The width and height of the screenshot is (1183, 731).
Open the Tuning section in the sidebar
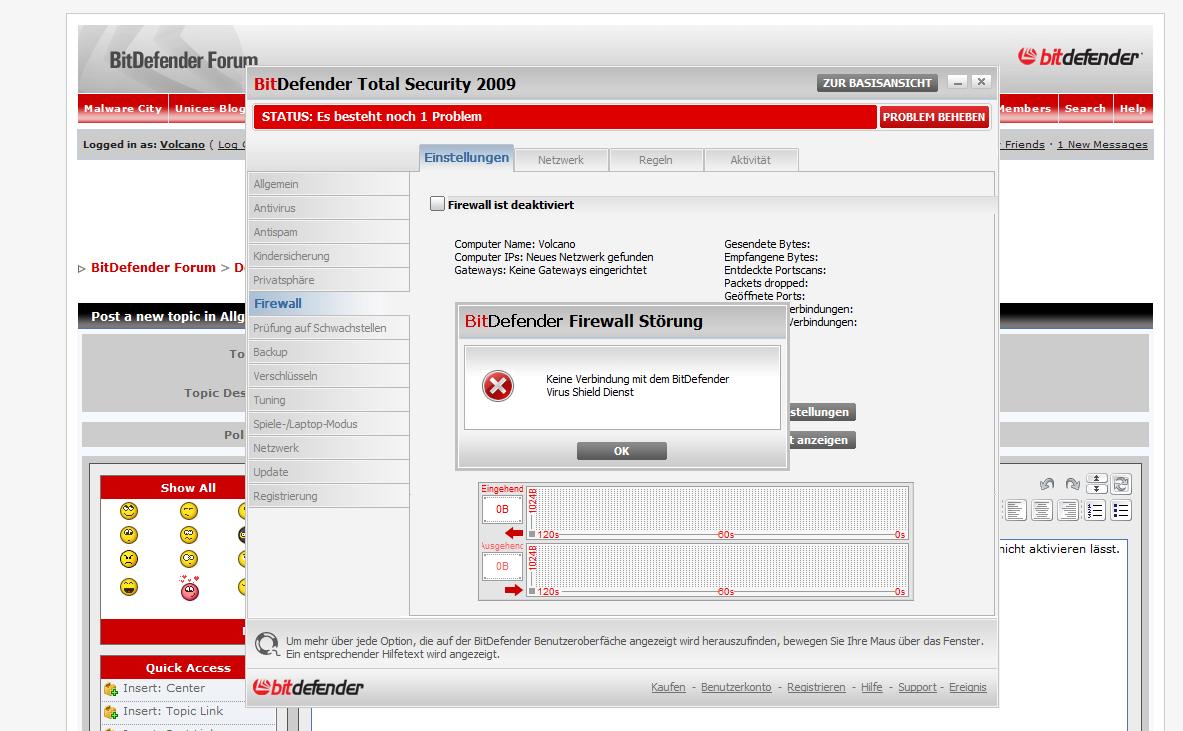[329, 400]
